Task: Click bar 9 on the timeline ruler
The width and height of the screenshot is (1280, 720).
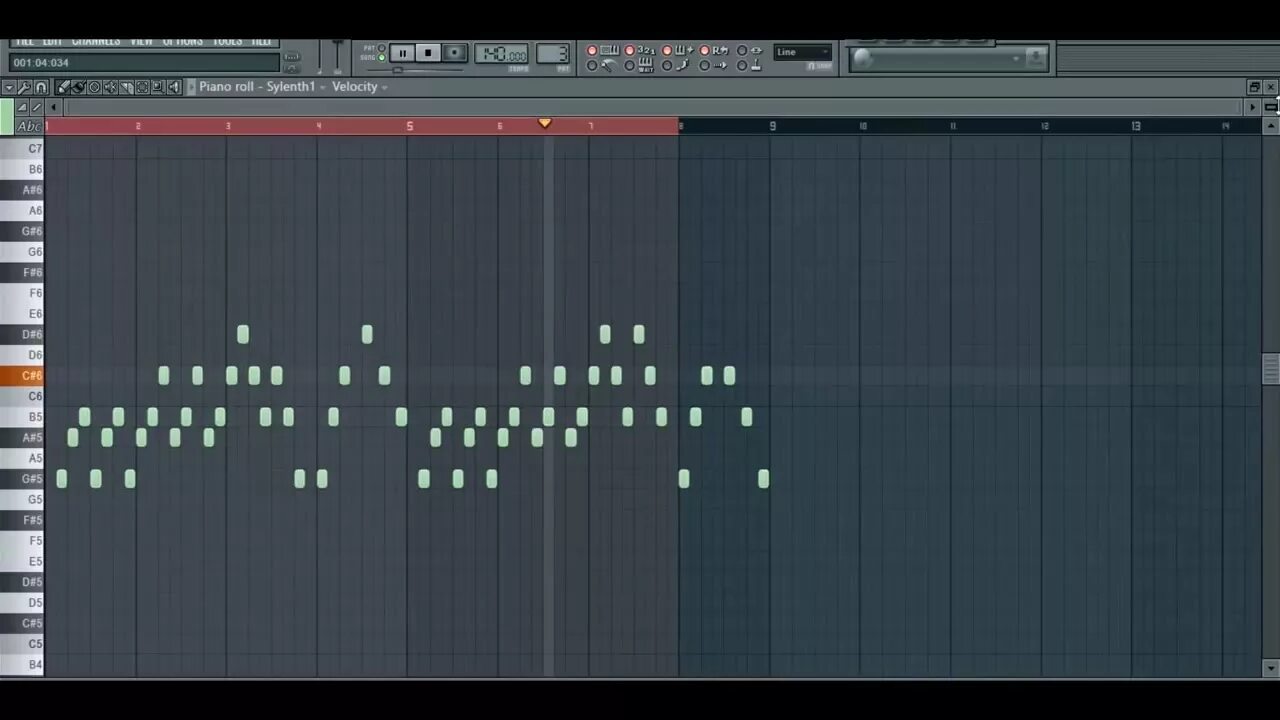Action: (x=772, y=126)
